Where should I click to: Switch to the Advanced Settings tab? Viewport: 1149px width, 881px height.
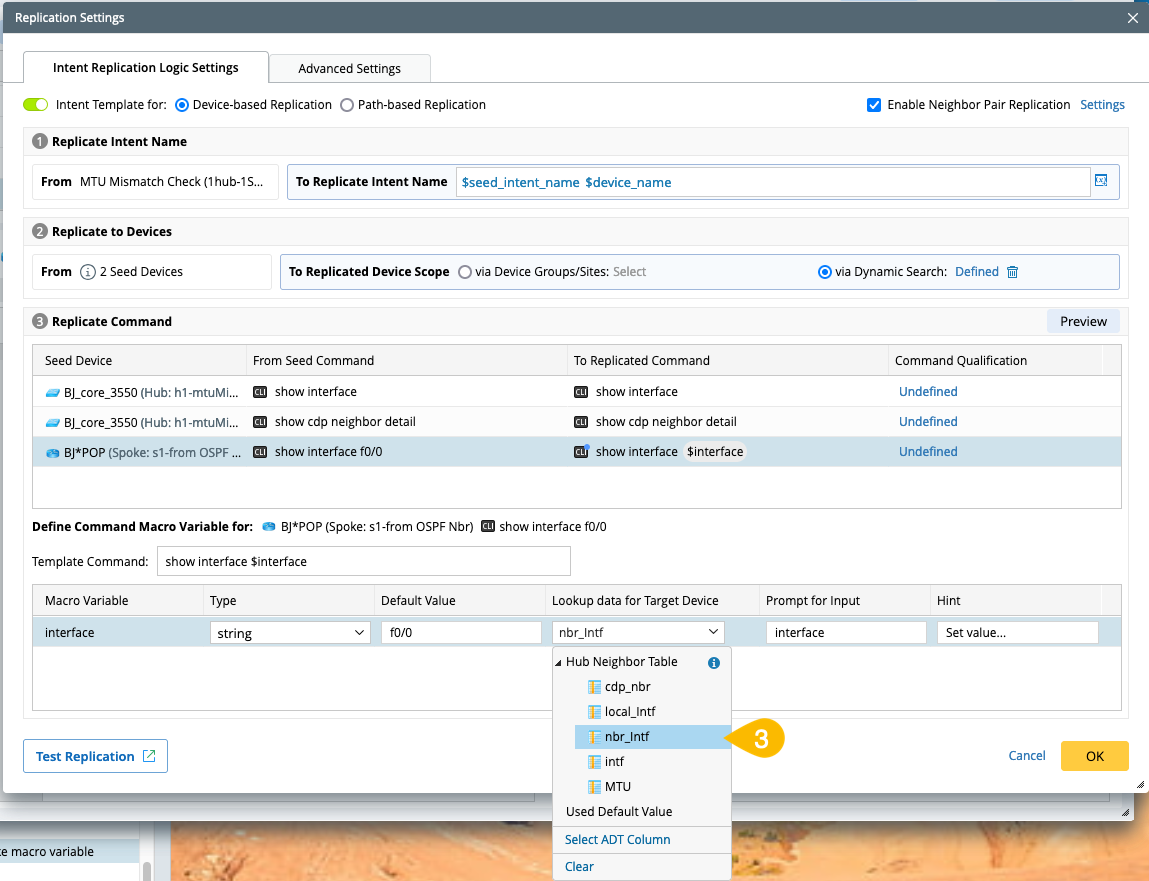pos(349,69)
